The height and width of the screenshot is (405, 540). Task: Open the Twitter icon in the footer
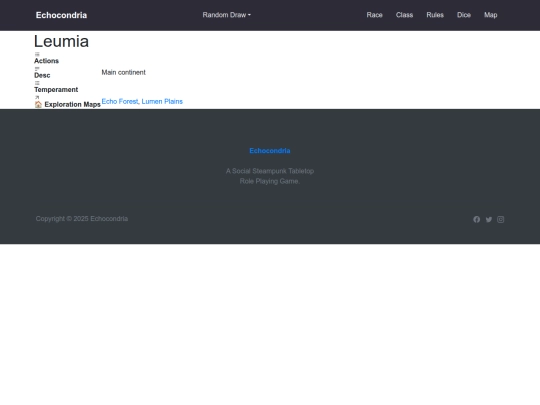pos(489,219)
